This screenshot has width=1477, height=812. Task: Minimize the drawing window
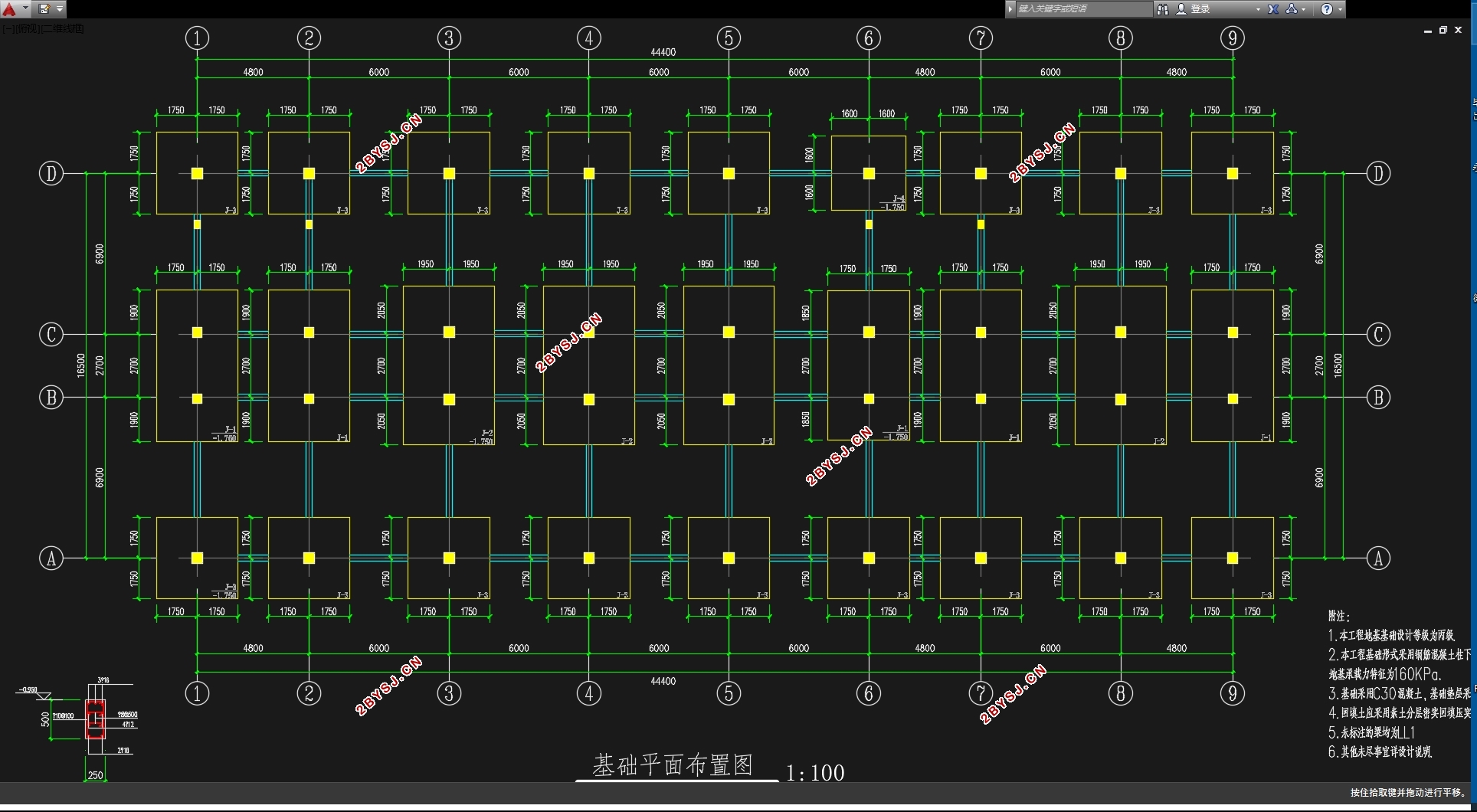[1428, 31]
